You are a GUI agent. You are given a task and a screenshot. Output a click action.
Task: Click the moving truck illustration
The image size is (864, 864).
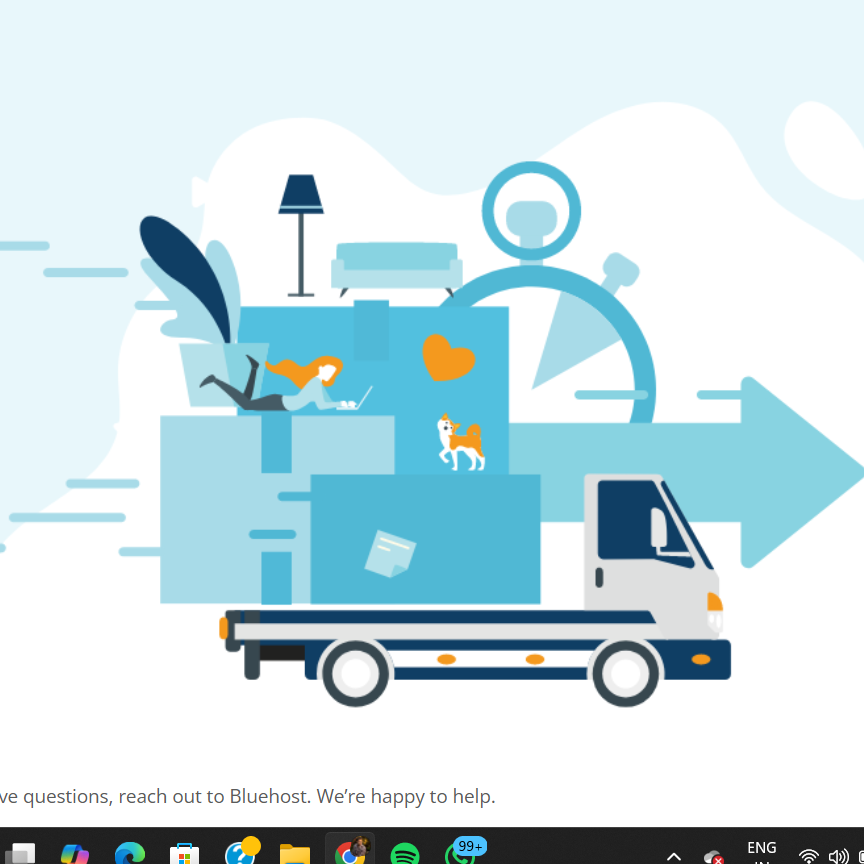click(477, 590)
